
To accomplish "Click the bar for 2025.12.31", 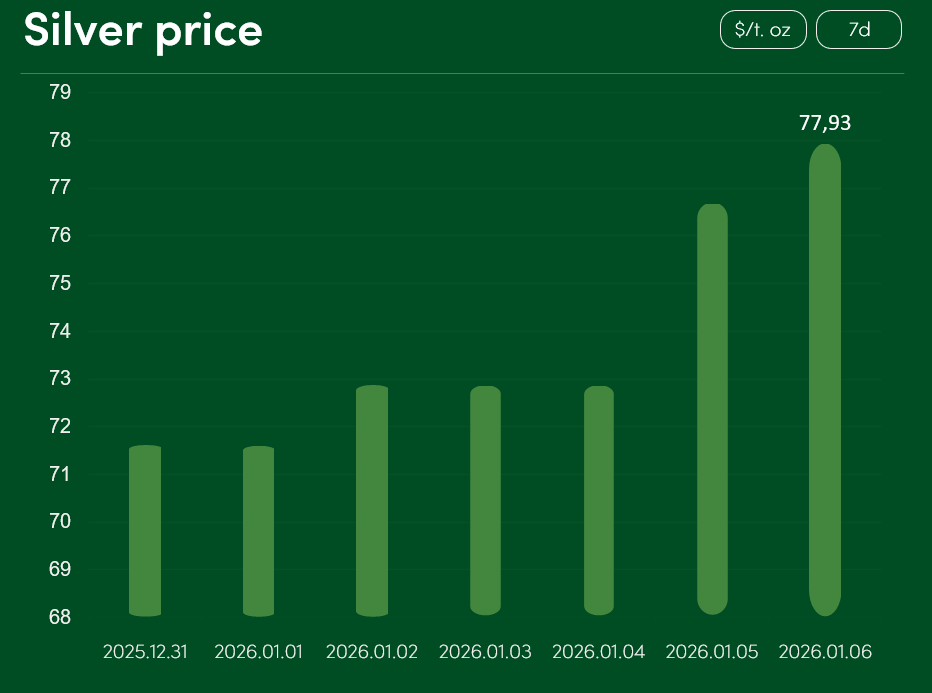I will (x=145, y=531).
